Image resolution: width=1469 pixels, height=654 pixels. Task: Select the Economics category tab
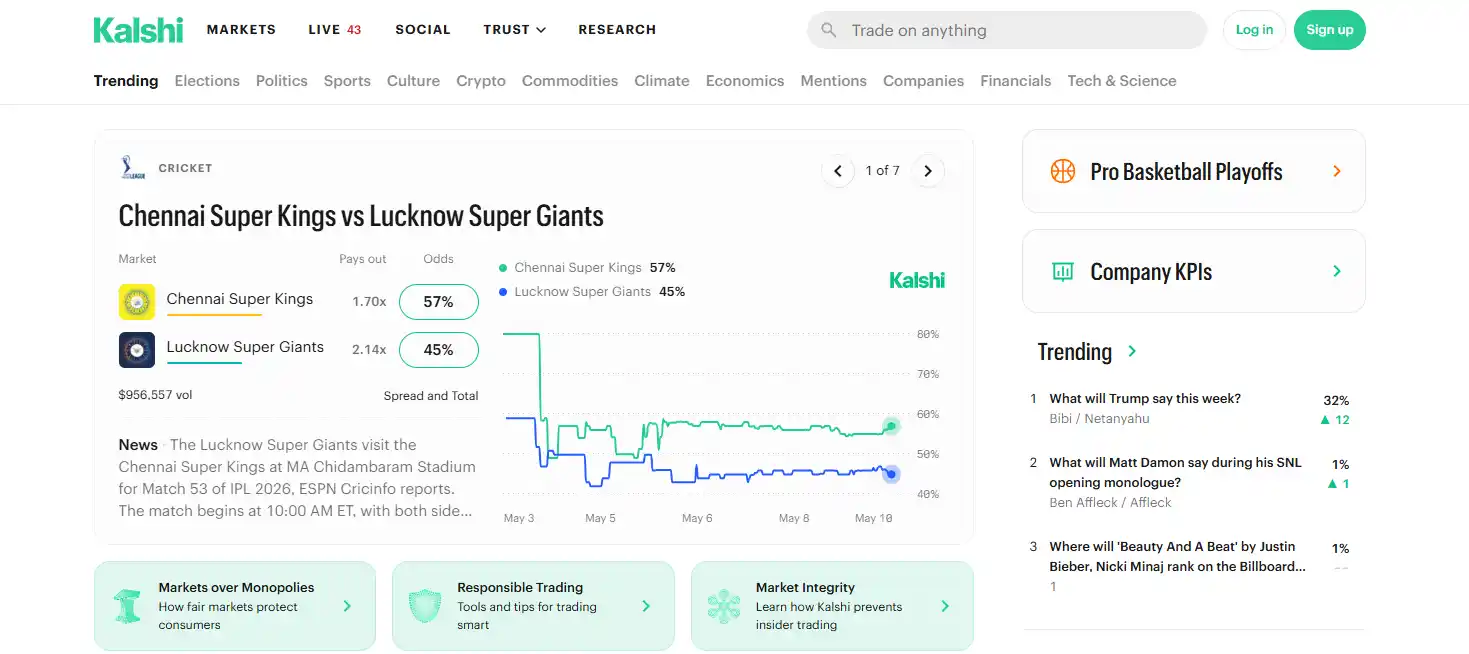click(745, 81)
